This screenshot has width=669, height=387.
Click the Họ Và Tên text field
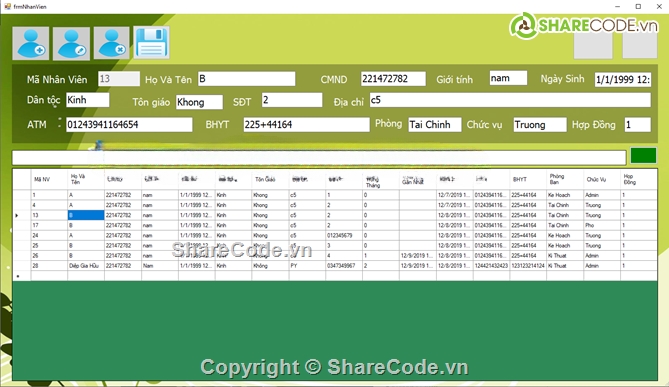coord(247,79)
